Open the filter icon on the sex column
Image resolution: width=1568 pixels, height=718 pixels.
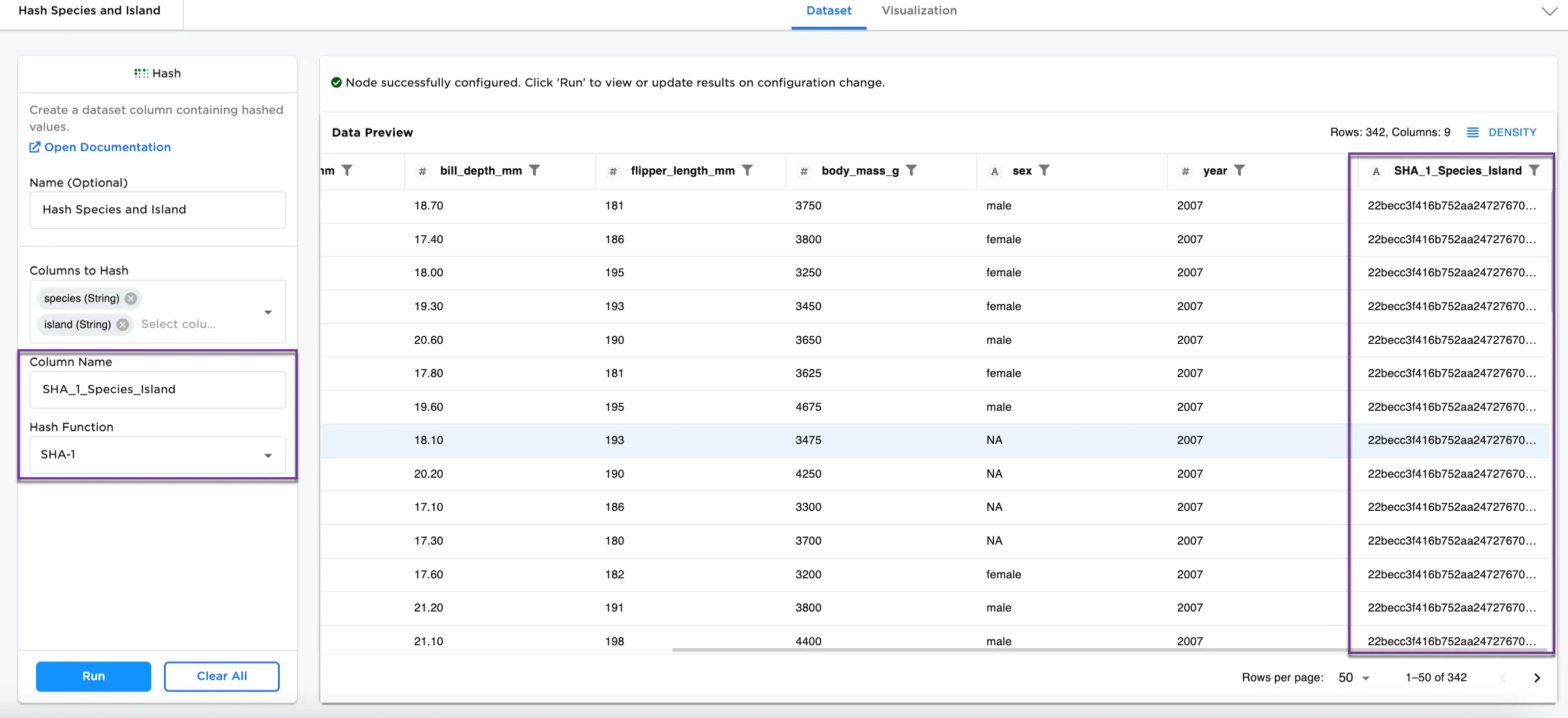point(1045,170)
